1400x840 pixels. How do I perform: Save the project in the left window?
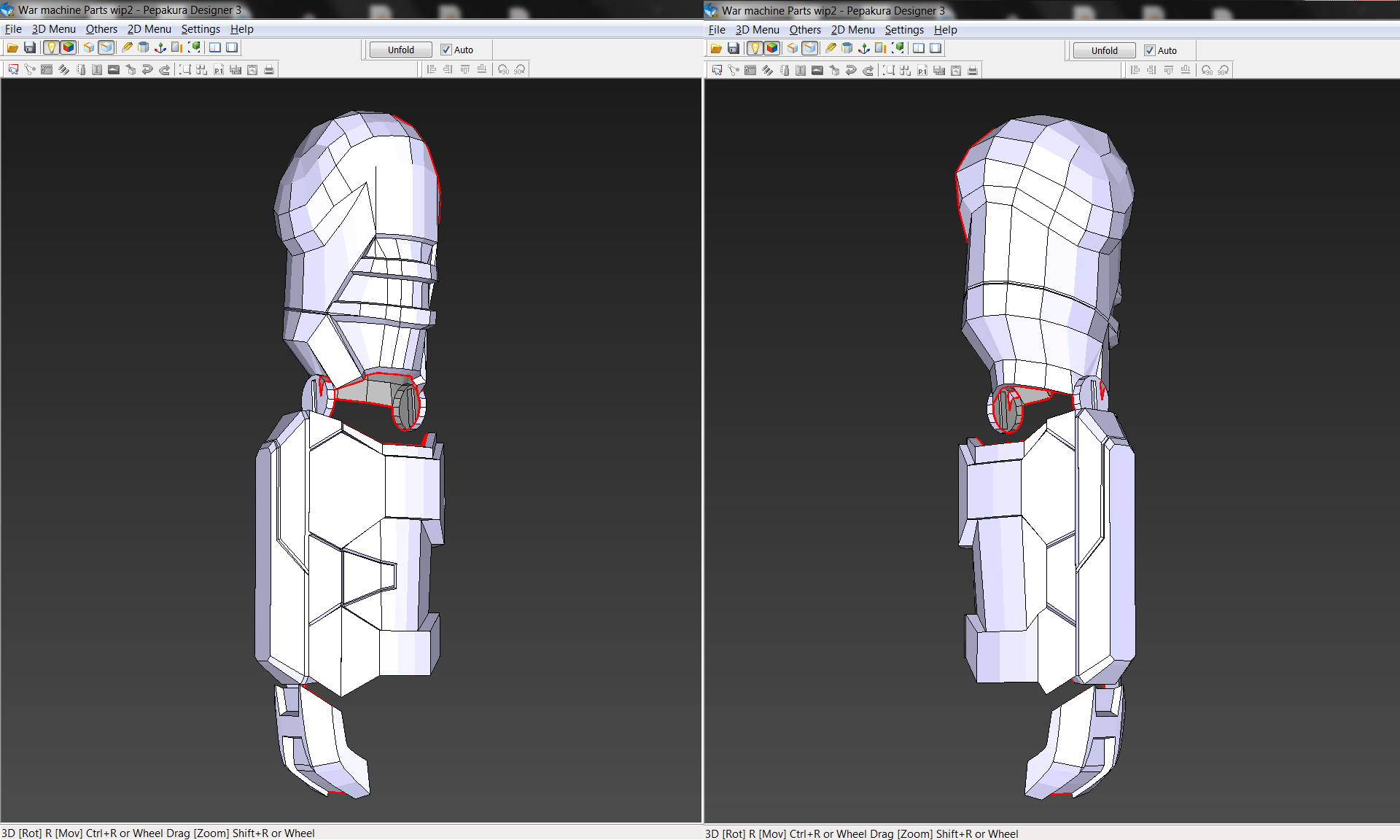tap(30, 47)
